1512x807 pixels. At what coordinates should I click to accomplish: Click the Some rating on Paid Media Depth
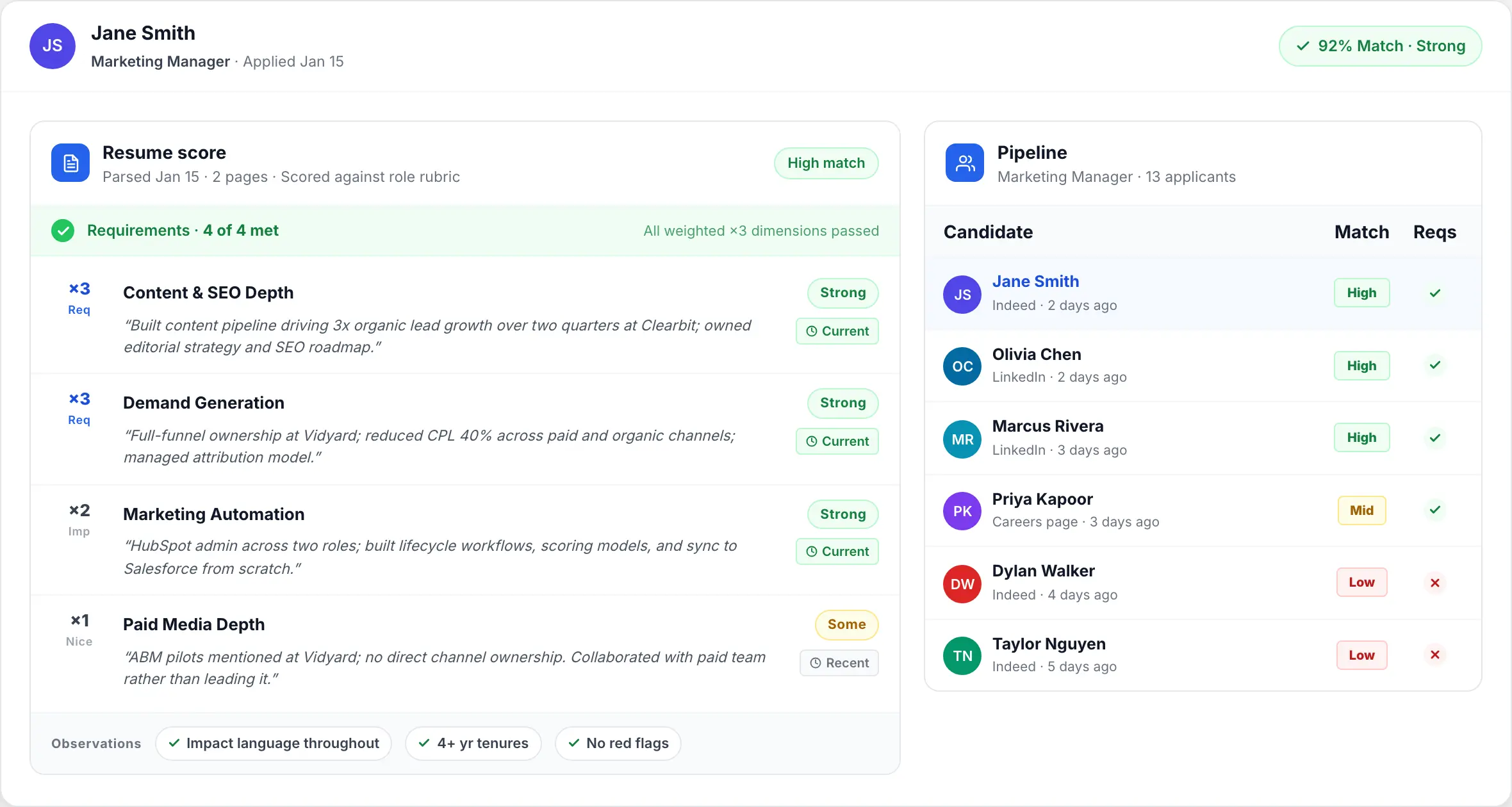[846, 624]
